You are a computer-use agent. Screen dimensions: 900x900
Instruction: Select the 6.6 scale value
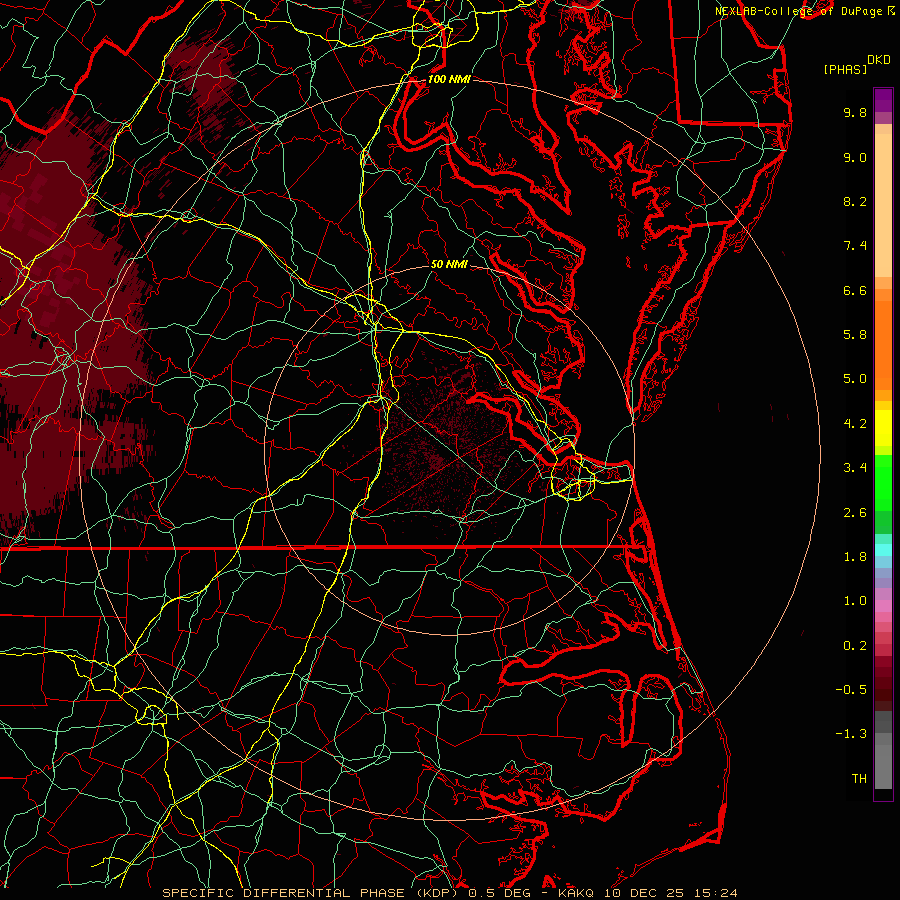tap(855, 290)
